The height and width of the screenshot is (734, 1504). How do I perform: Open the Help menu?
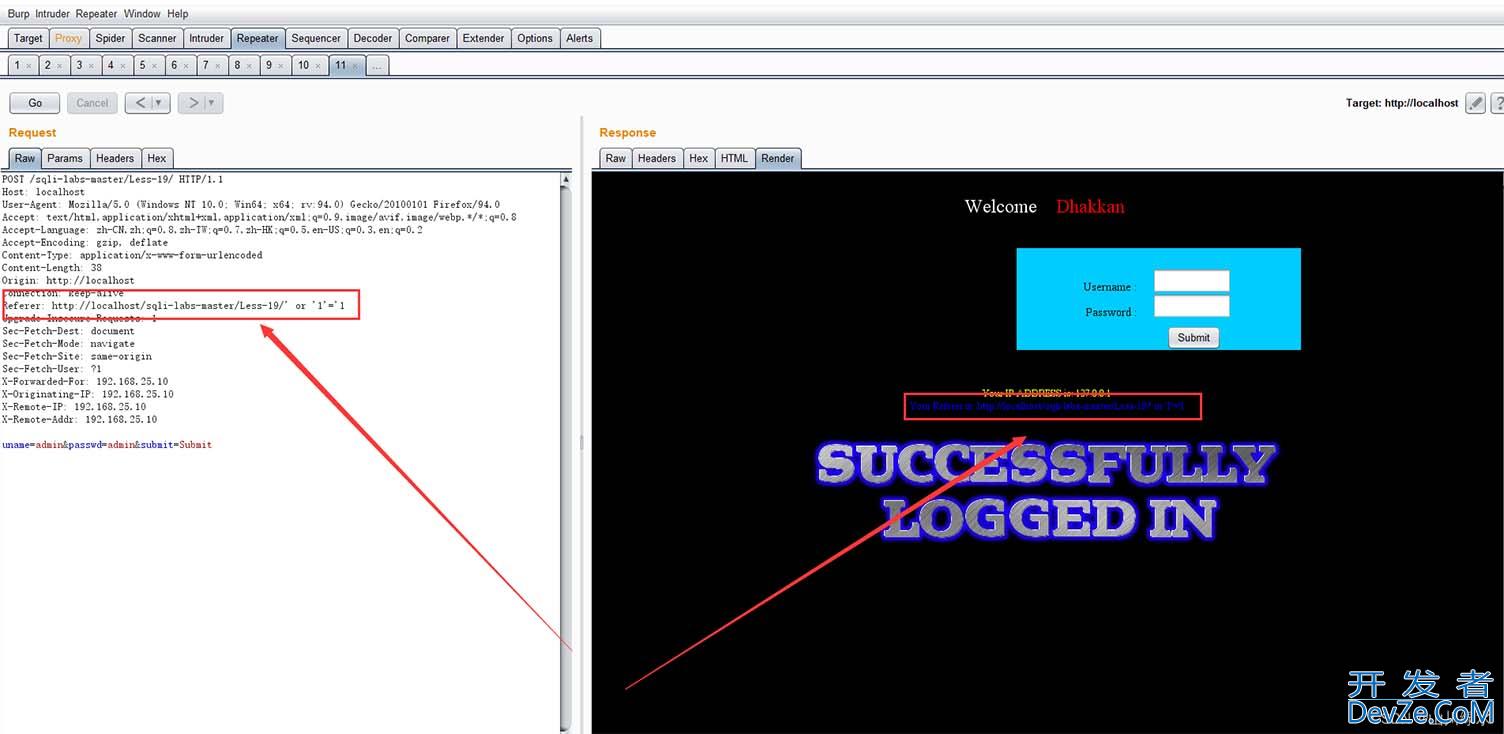point(178,14)
